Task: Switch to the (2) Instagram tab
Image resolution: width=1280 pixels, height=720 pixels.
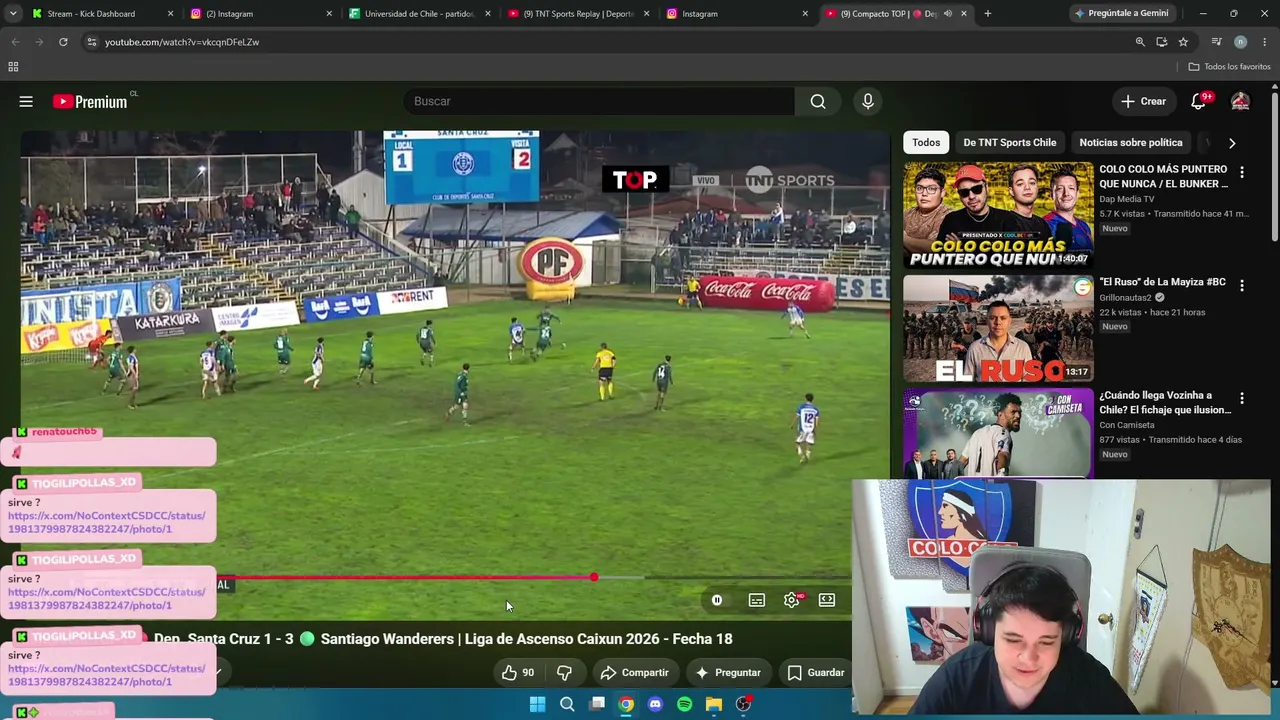Action: (x=261, y=14)
